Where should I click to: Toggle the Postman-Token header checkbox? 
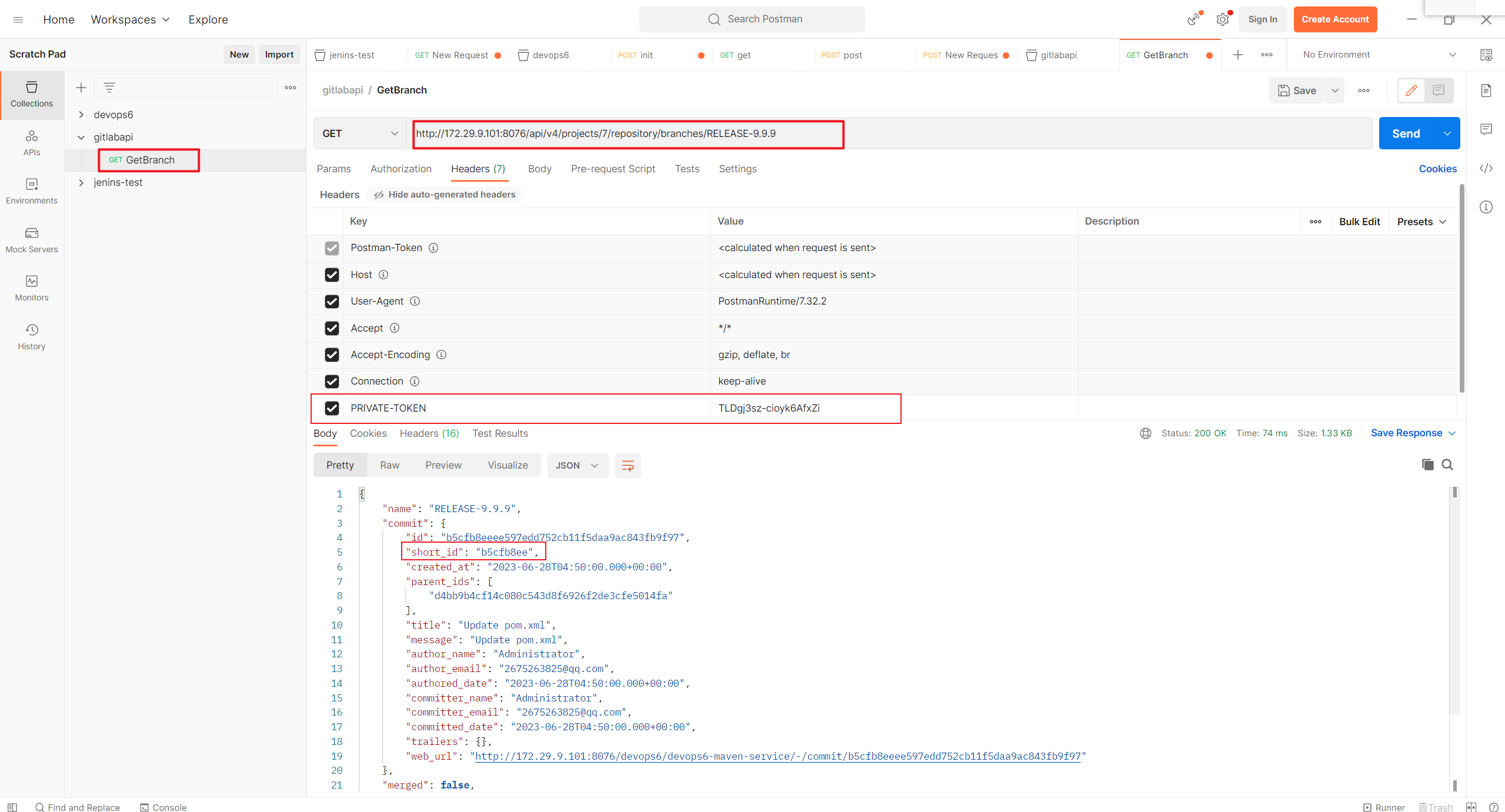(332, 248)
